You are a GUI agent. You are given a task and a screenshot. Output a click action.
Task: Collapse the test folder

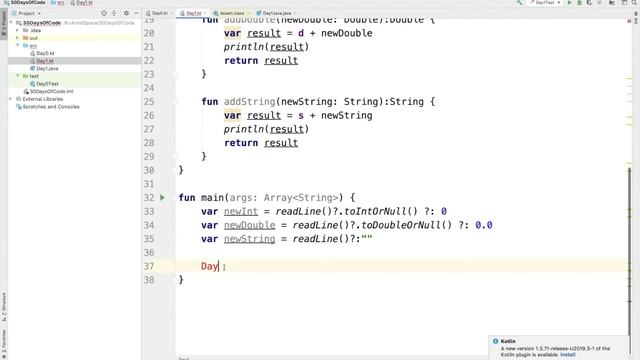click(18, 76)
